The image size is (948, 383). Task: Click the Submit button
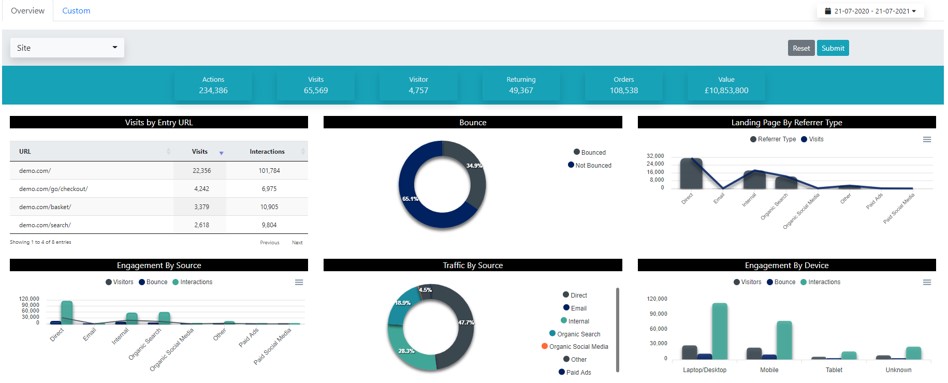point(833,48)
